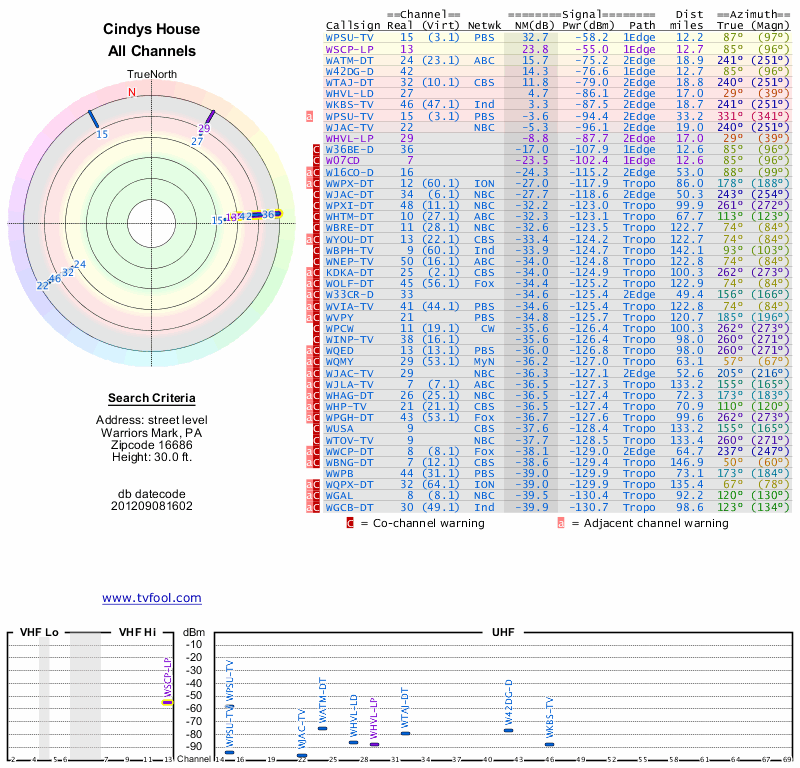800x768 pixels.
Task: Click the co-channel warning icon beside W36BE-D
Action: (x=317, y=149)
